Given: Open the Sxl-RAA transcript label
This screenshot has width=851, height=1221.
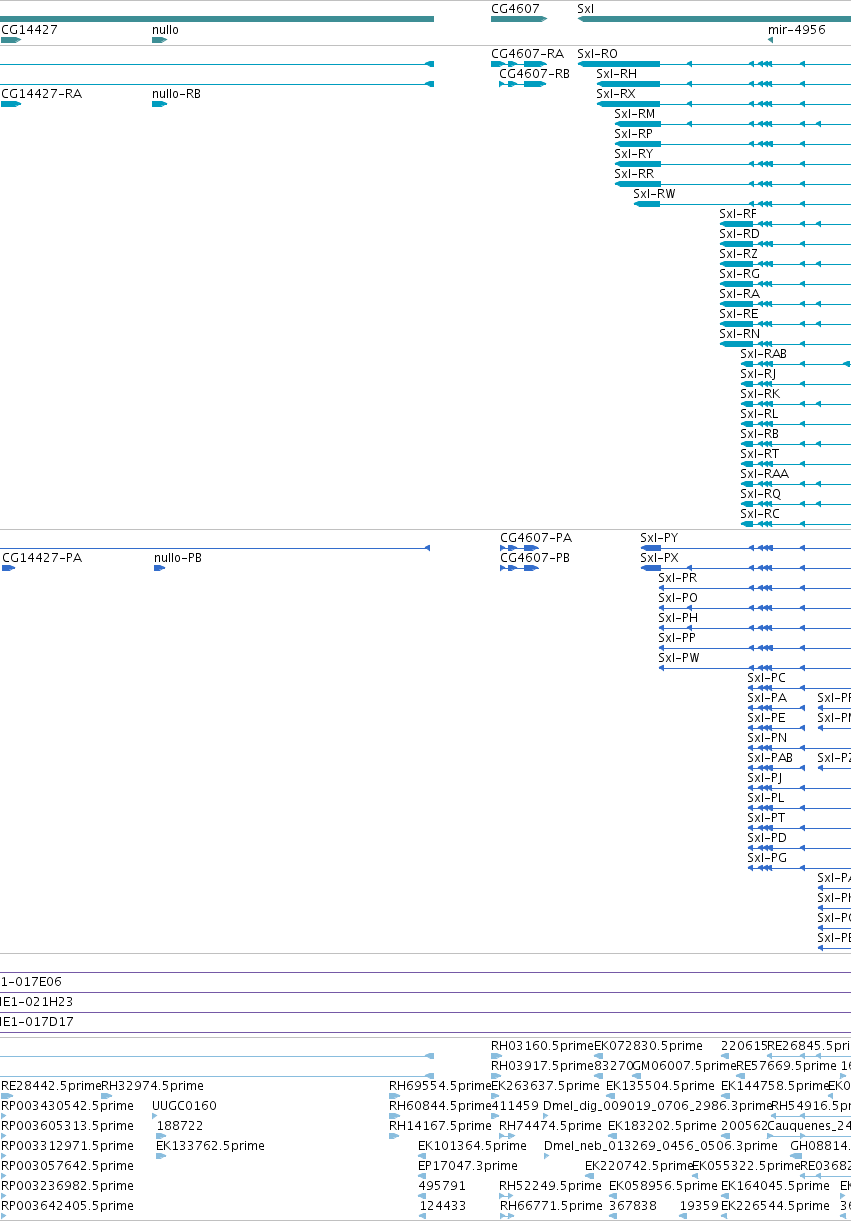Looking at the screenshot, I should pos(764,474).
